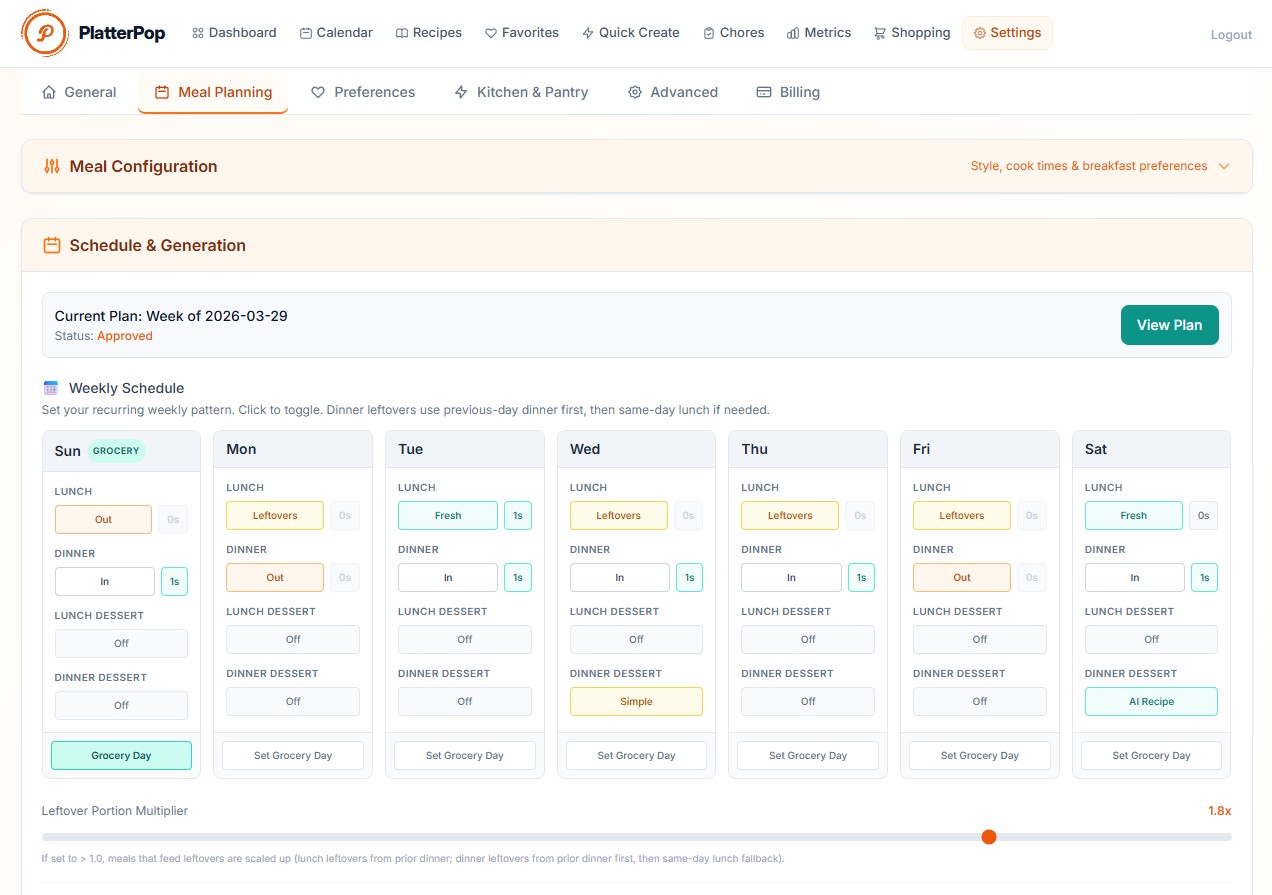Open the Billing tab
The height and width of the screenshot is (895, 1272).
click(x=788, y=92)
